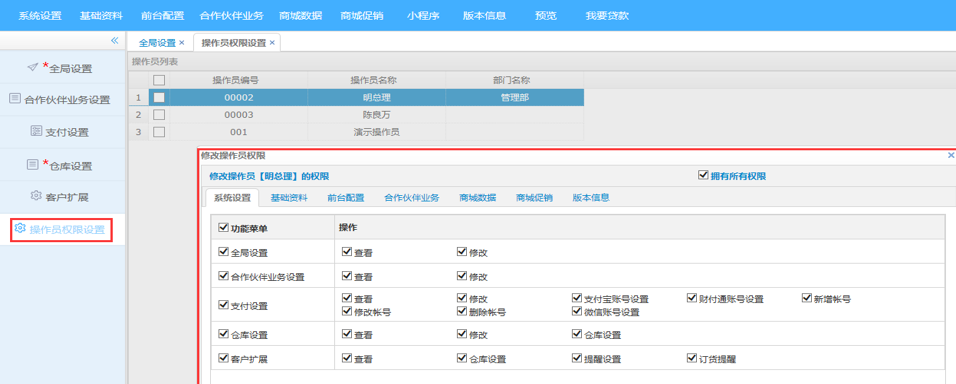Viewport: 956px width, 384px height.
Task: Toggle the select-all checkbox in operator list header
Action: pos(159,80)
